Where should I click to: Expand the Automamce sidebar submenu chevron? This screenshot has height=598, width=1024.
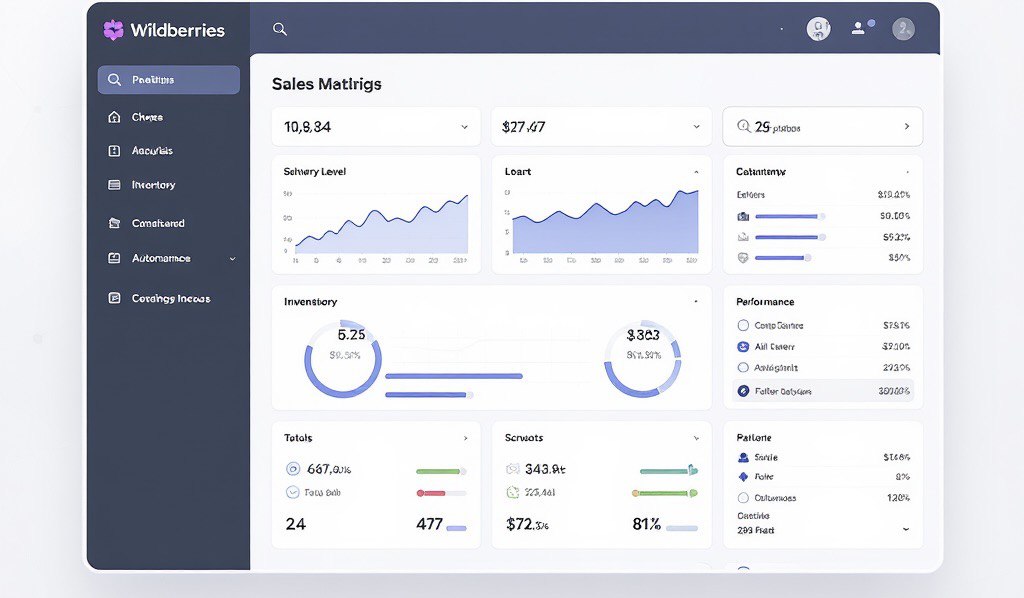pos(232,259)
